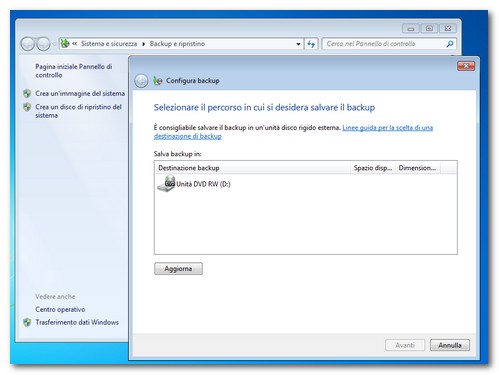Image resolution: width=499 pixels, height=375 pixels.
Task: Click the back arrow in Control Panel window
Action: pyautogui.click(x=28, y=44)
